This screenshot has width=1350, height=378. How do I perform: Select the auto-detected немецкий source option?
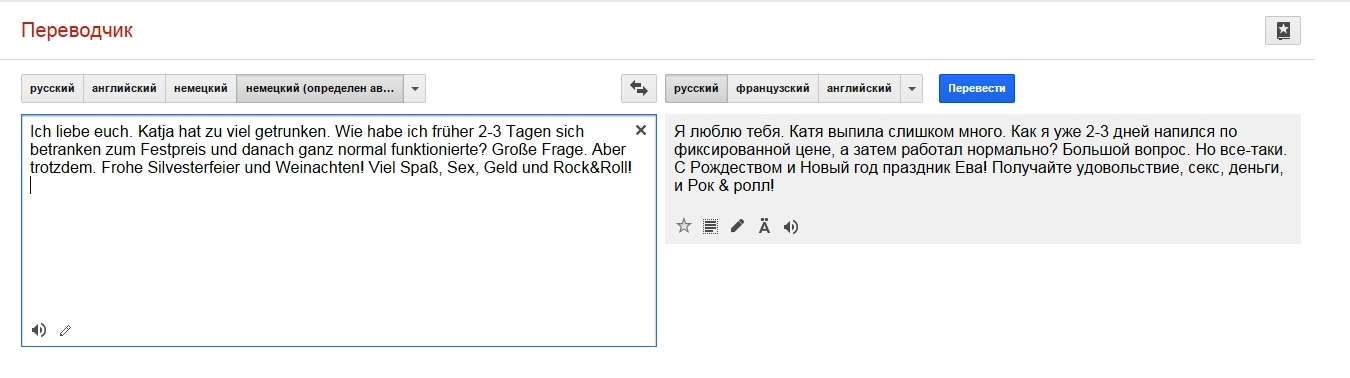[x=320, y=88]
